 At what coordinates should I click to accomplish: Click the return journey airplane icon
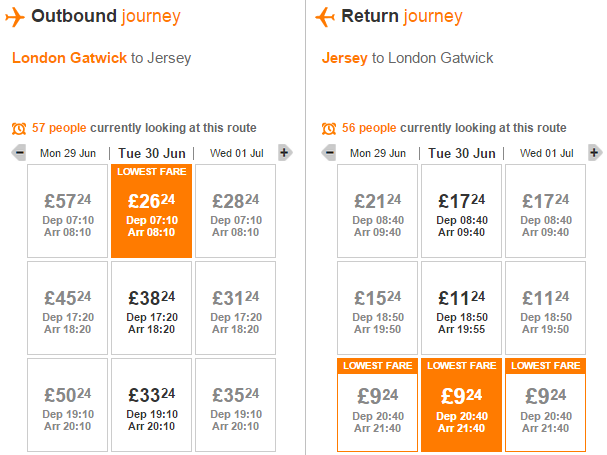pos(325,17)
